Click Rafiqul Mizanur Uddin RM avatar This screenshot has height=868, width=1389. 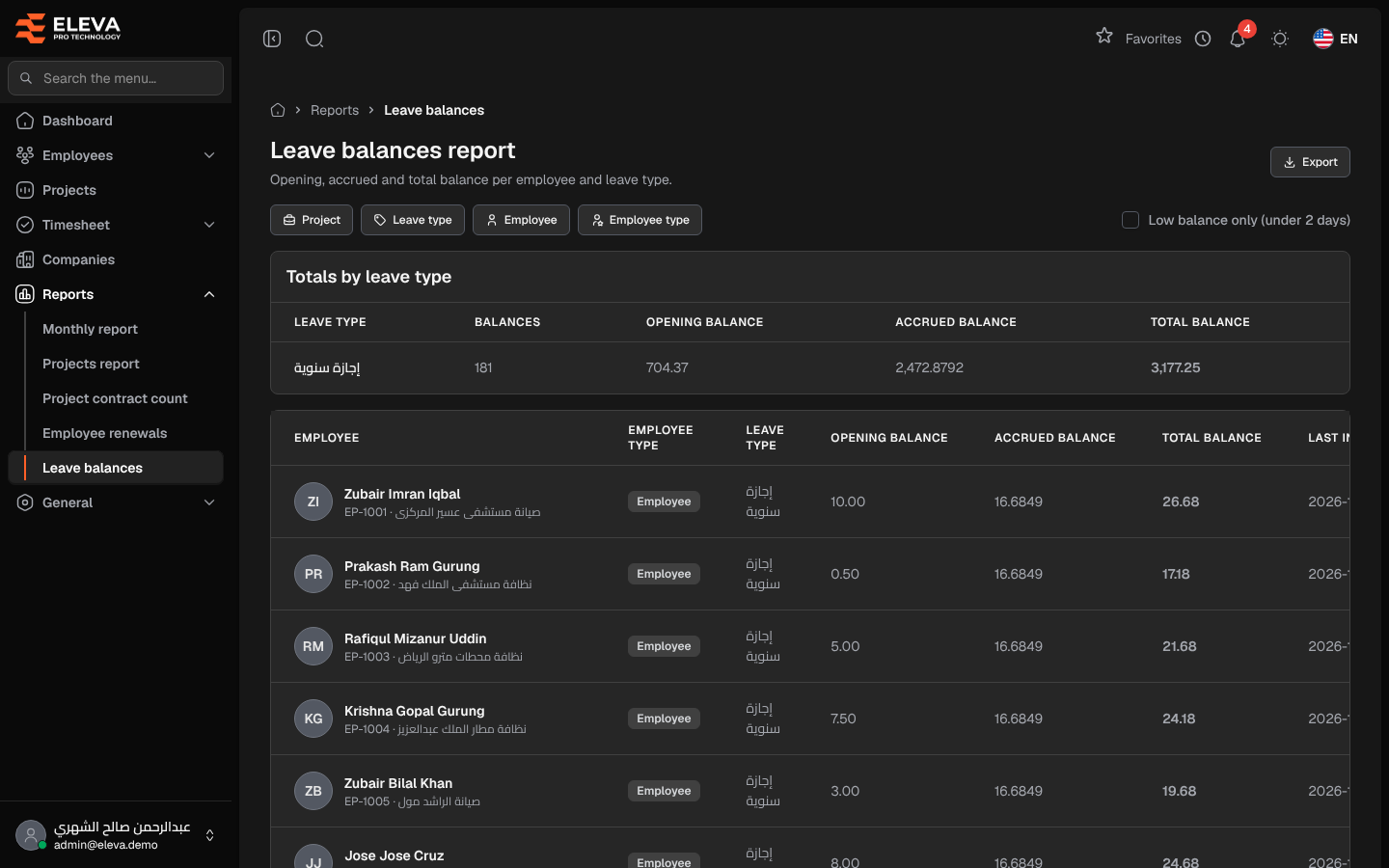point(313,646)
